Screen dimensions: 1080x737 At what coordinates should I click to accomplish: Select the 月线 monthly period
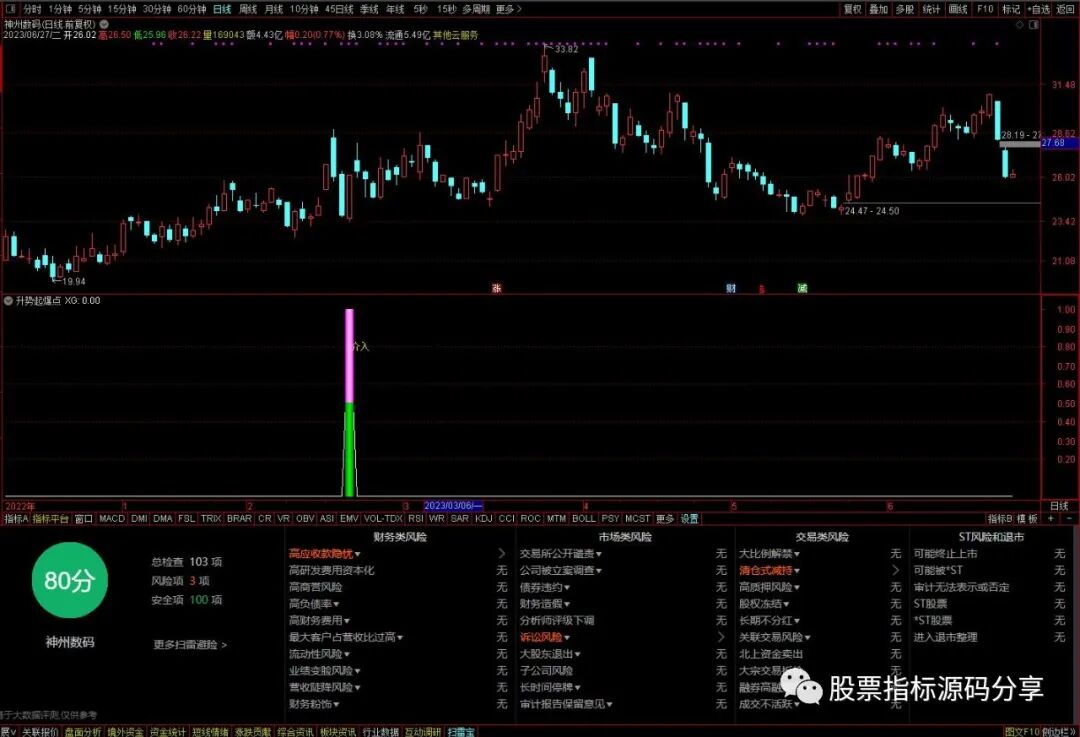(273, 9)
